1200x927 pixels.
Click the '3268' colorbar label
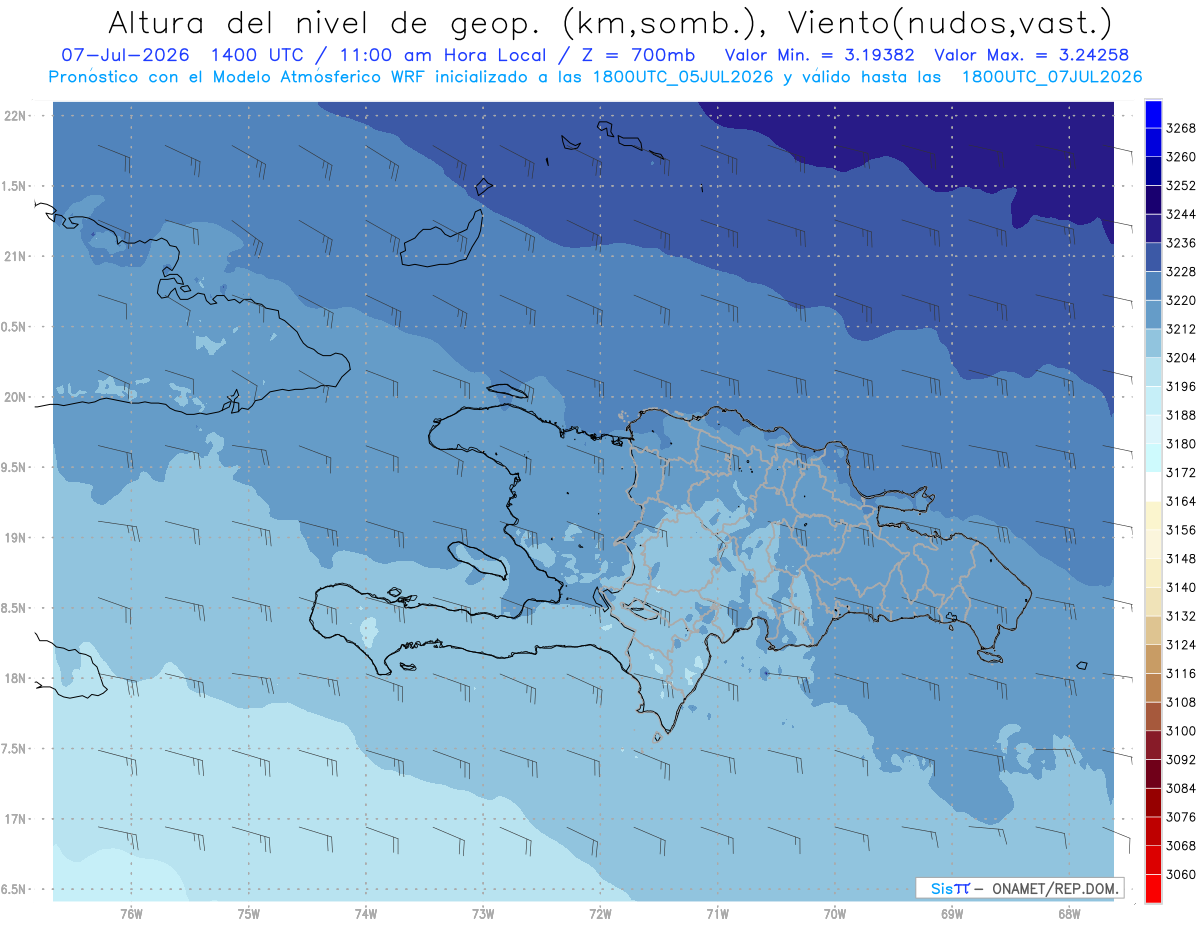coord(1181,128)
